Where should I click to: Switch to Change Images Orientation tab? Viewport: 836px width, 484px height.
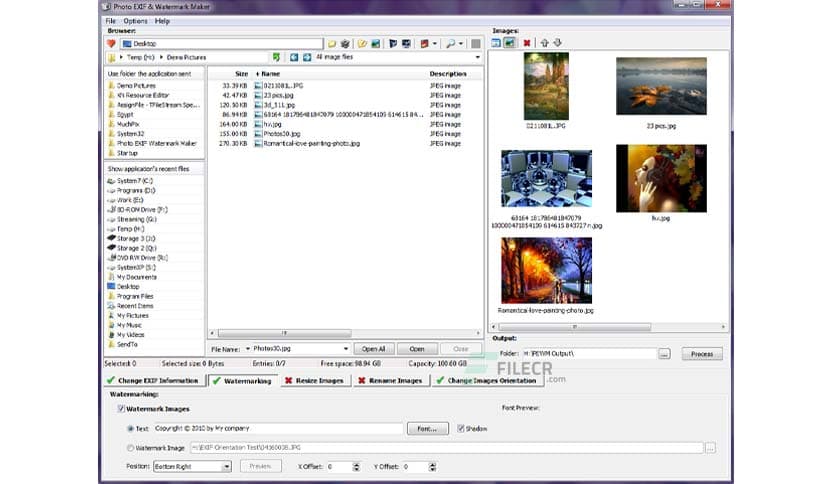tap(486, 381)
